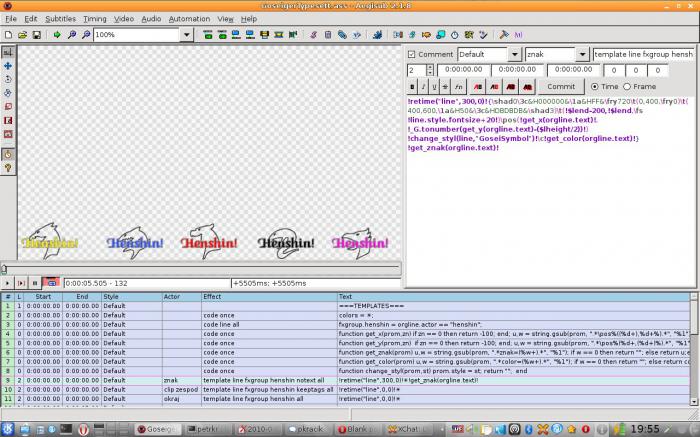This screenshot has width=700, height=437.
Task: Select the standard crosshair video tool
Action: tap(8, 52)
